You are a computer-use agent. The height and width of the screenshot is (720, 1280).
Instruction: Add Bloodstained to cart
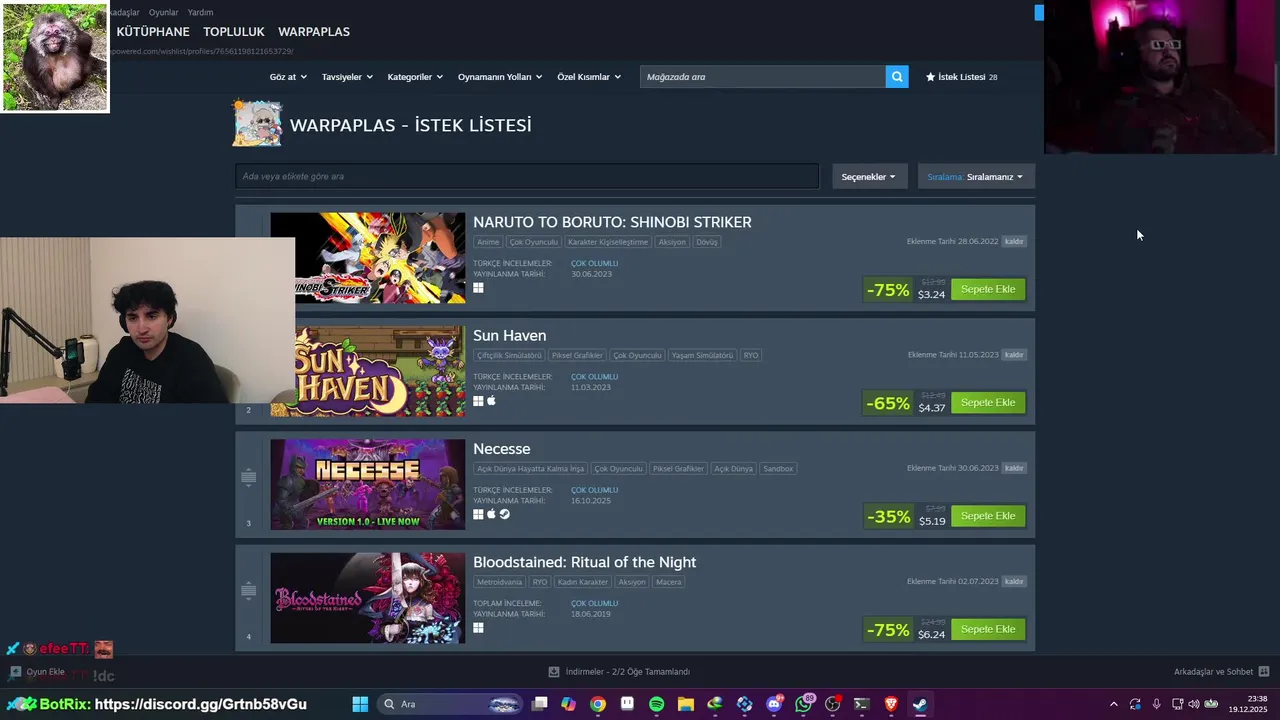pyautogui.click(x=988, y=629)
